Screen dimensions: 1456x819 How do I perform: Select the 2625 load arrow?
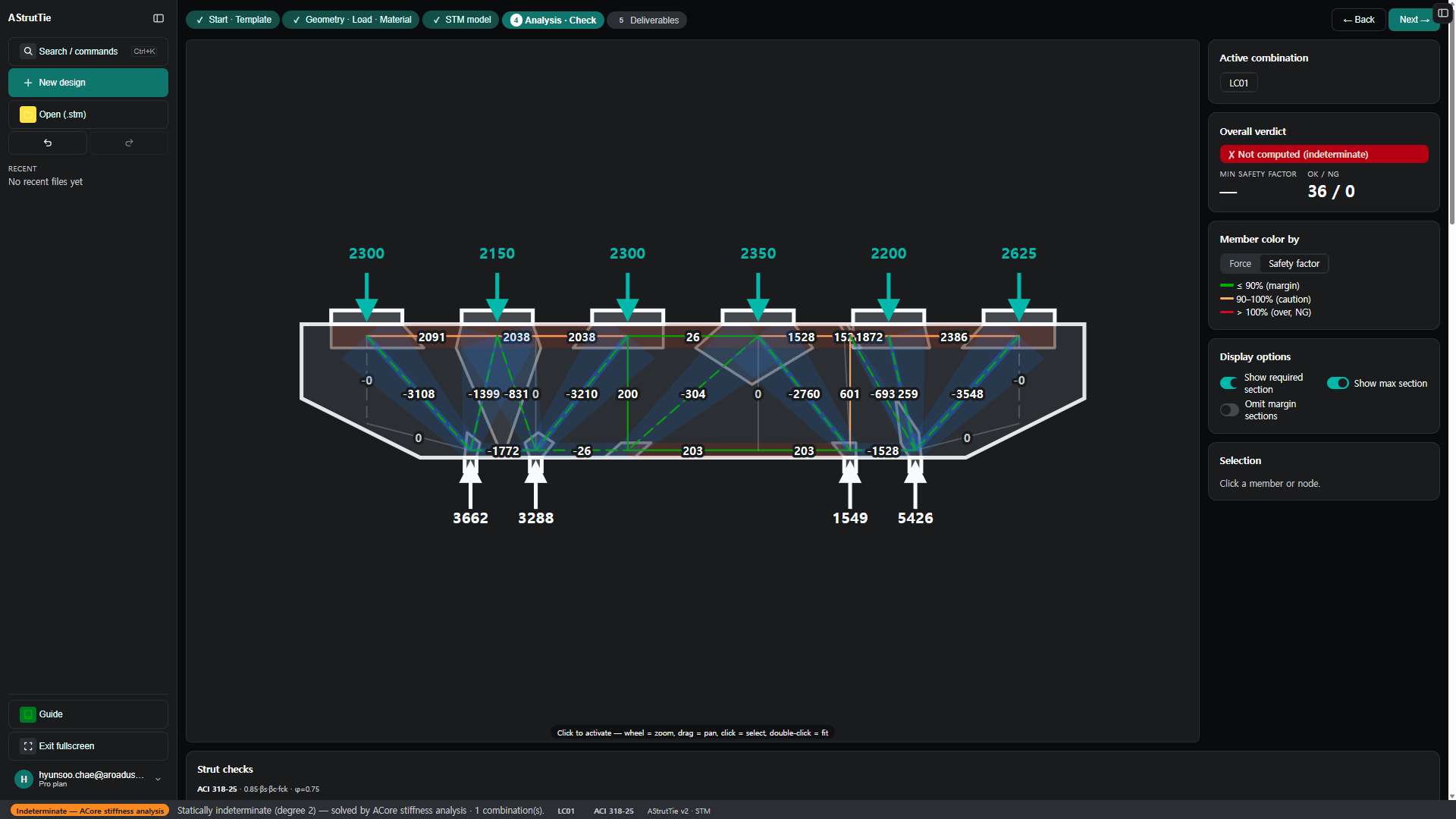click(x=1018, y=296)
